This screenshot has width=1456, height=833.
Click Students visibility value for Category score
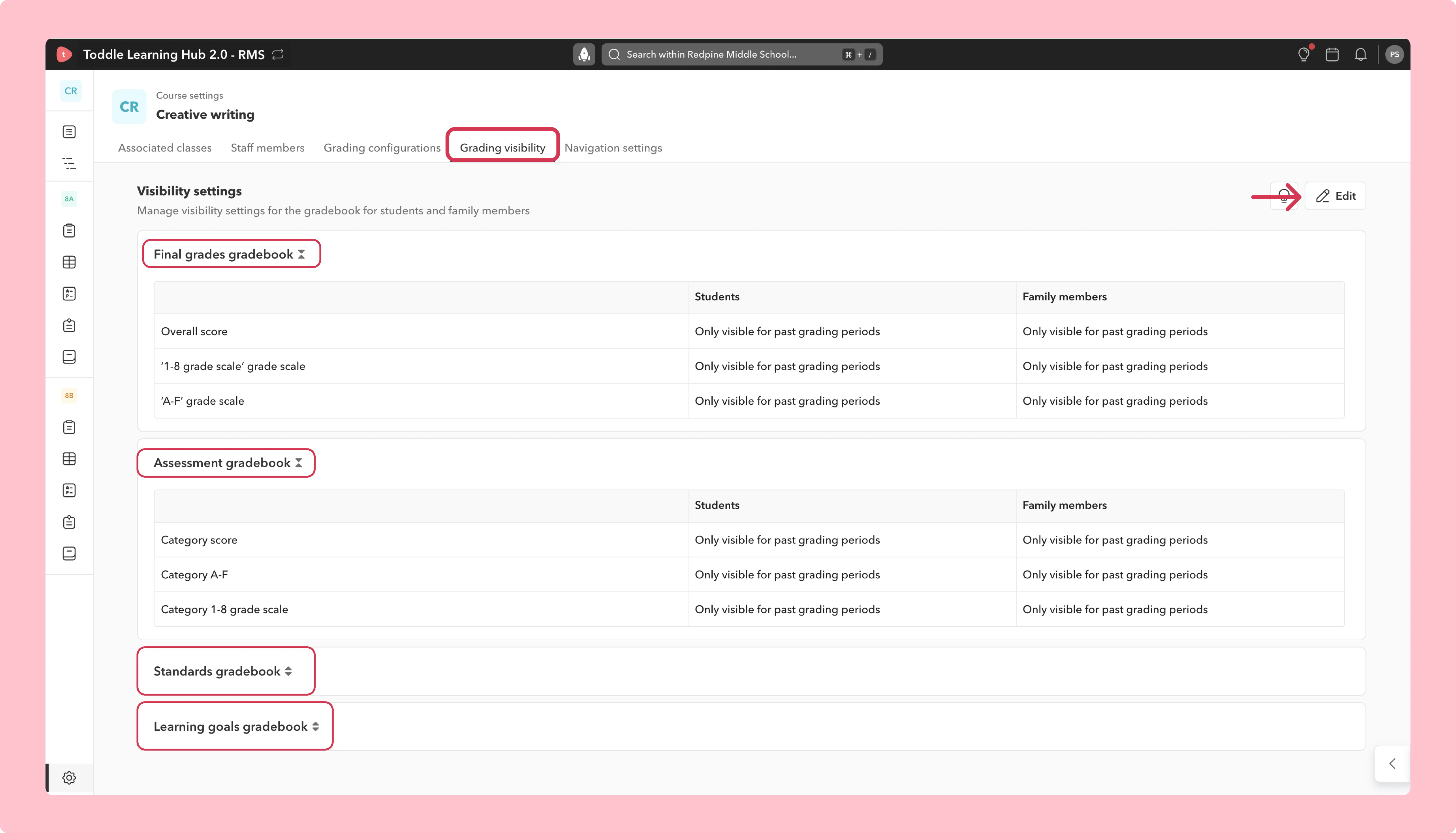(x=787, y=540)
